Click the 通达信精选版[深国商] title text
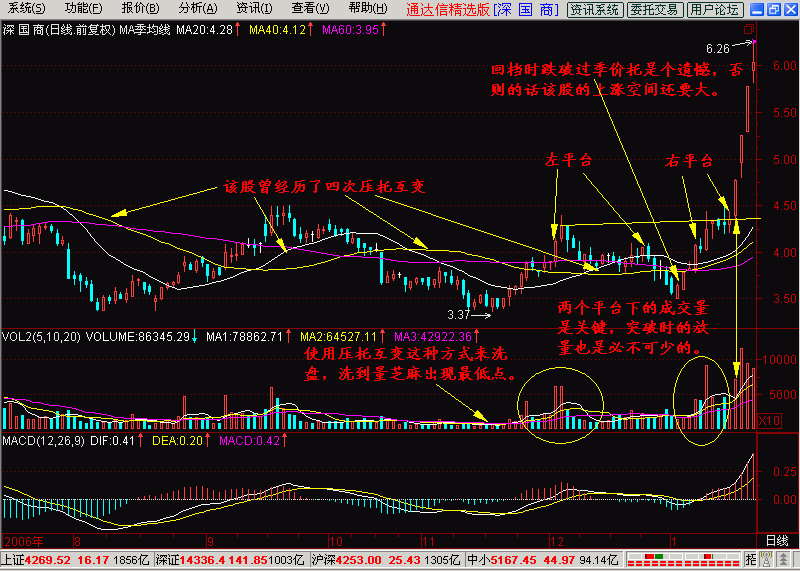Screen dimensions: 800x571 pyautogui.click(x=483, y=9)
